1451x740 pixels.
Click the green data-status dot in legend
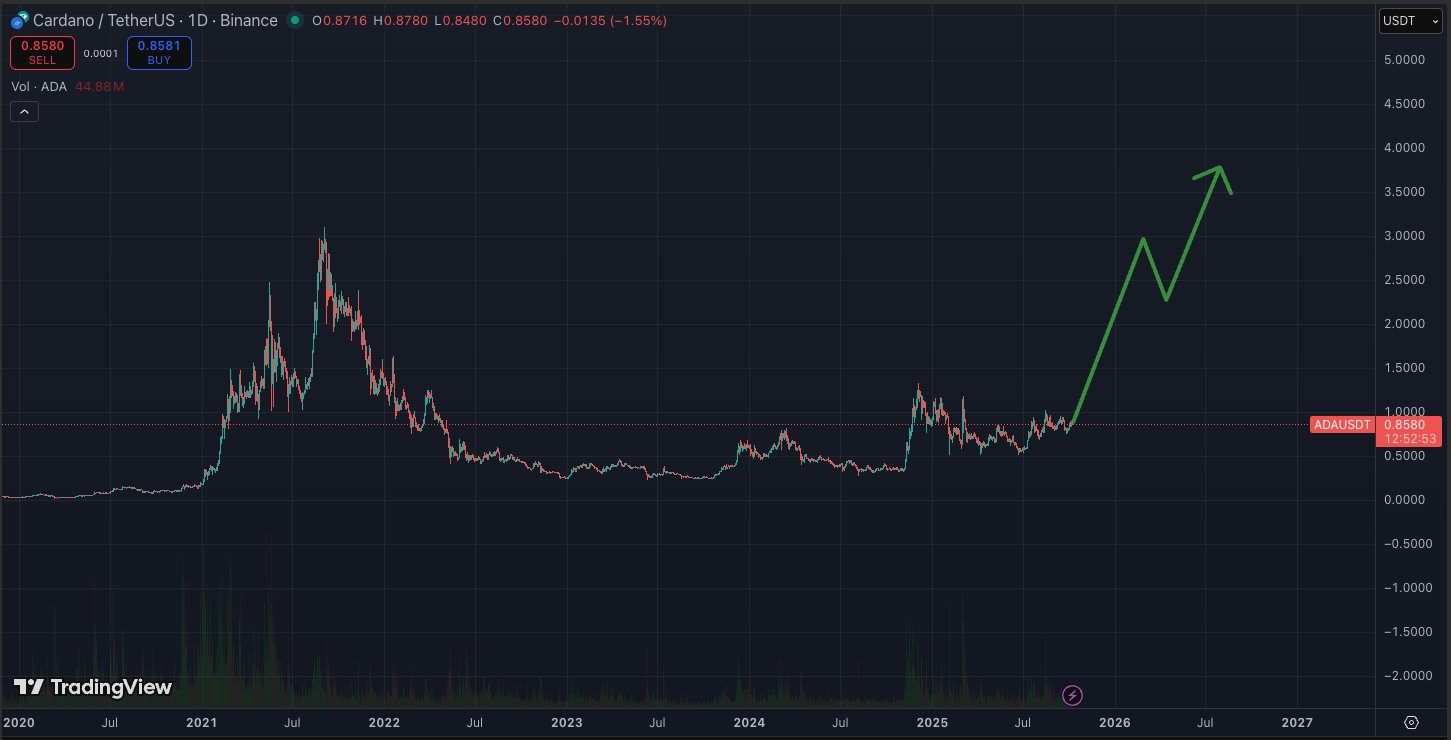tap(295, 20)
